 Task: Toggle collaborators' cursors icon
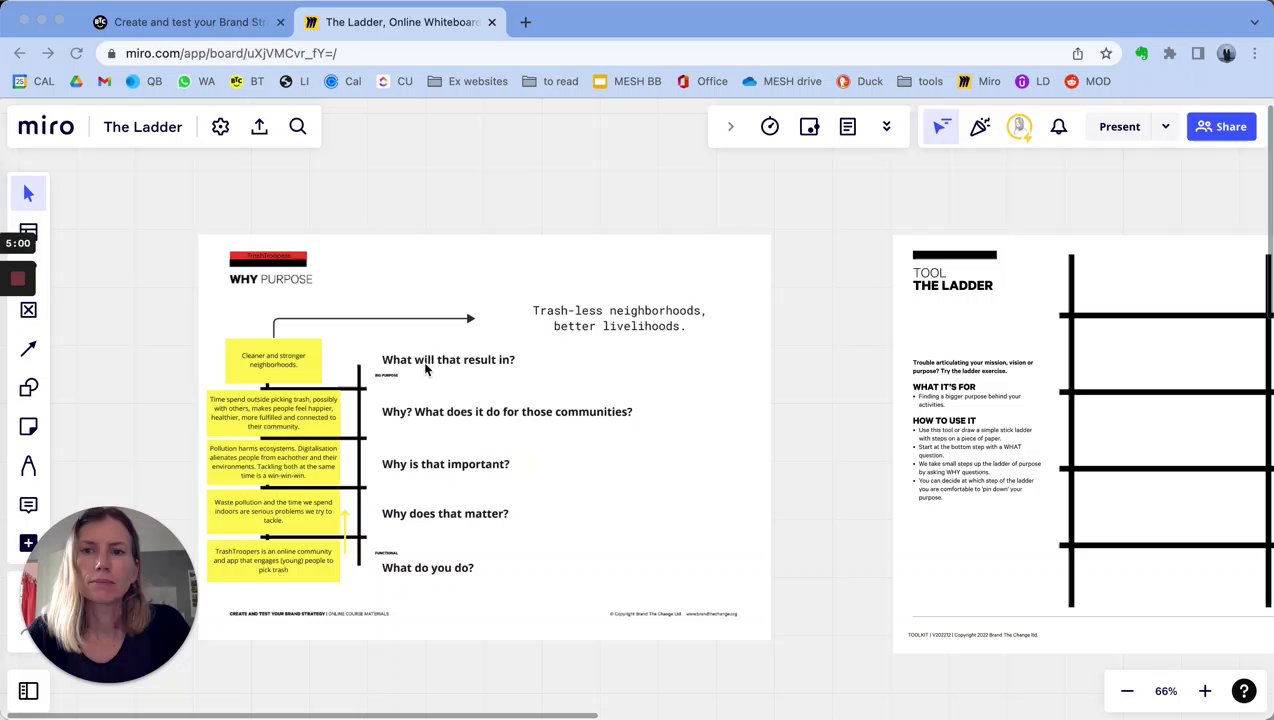click(941, 127)
